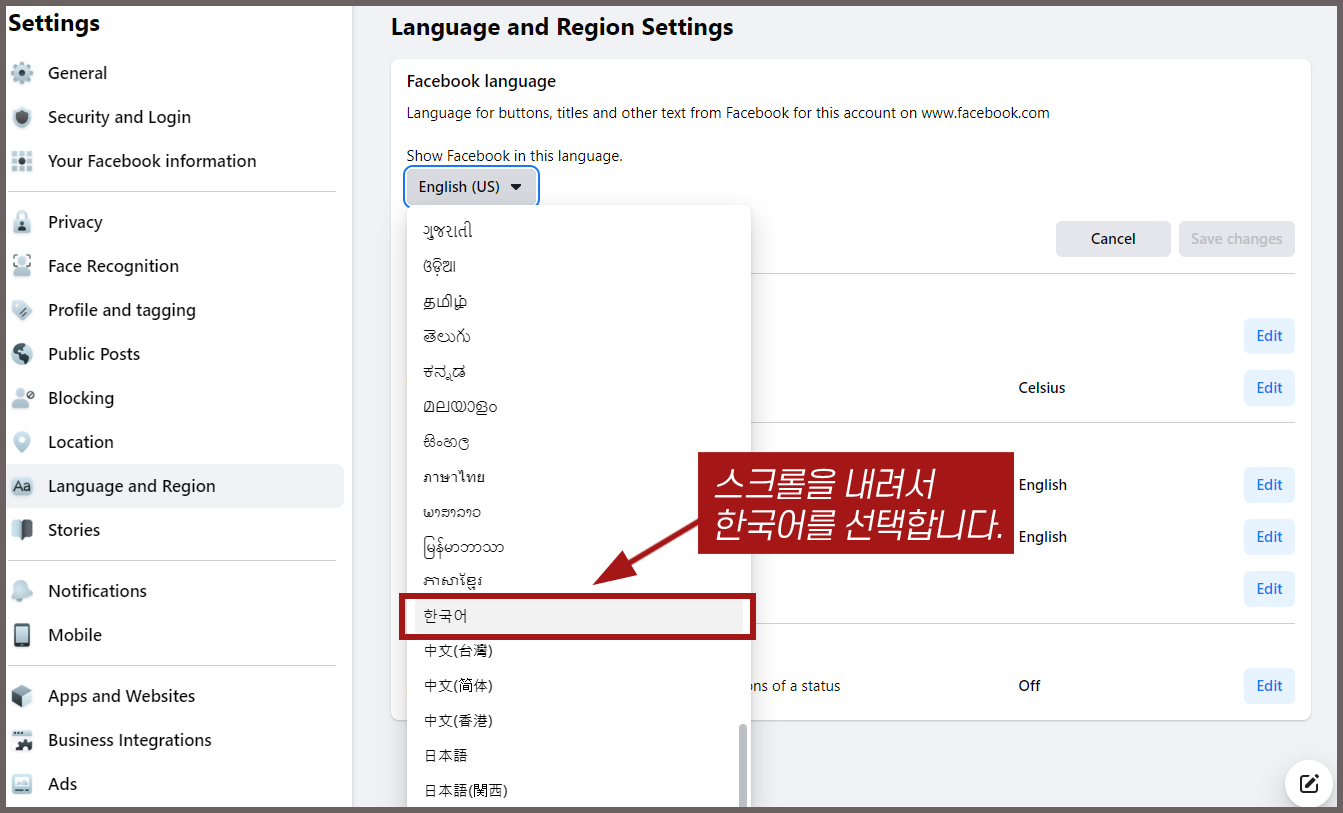The height and width of the screenshot is (813, 1343).
Task: Click the Blocking person icon
Action: pos(22,398)
